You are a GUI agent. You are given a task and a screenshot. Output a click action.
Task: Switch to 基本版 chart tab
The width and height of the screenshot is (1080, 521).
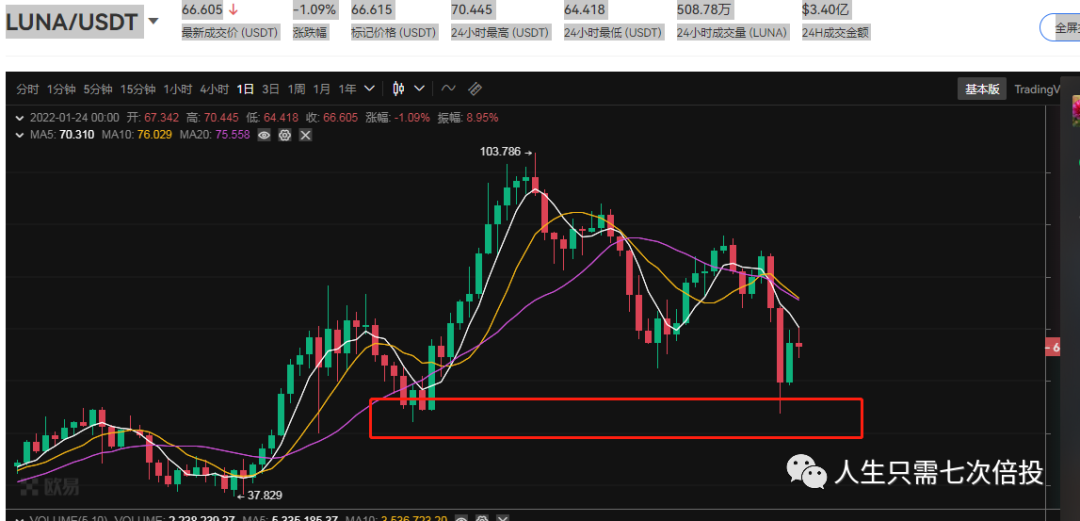click(981, 89)
